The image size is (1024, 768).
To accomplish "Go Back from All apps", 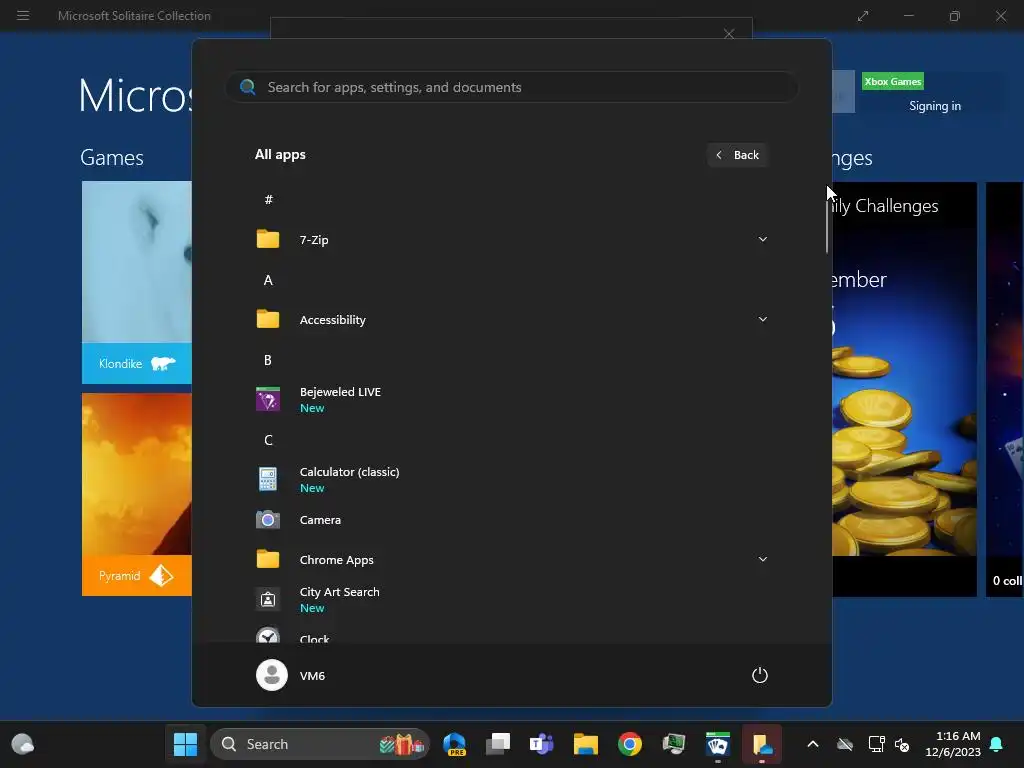I will coord(737,155).
